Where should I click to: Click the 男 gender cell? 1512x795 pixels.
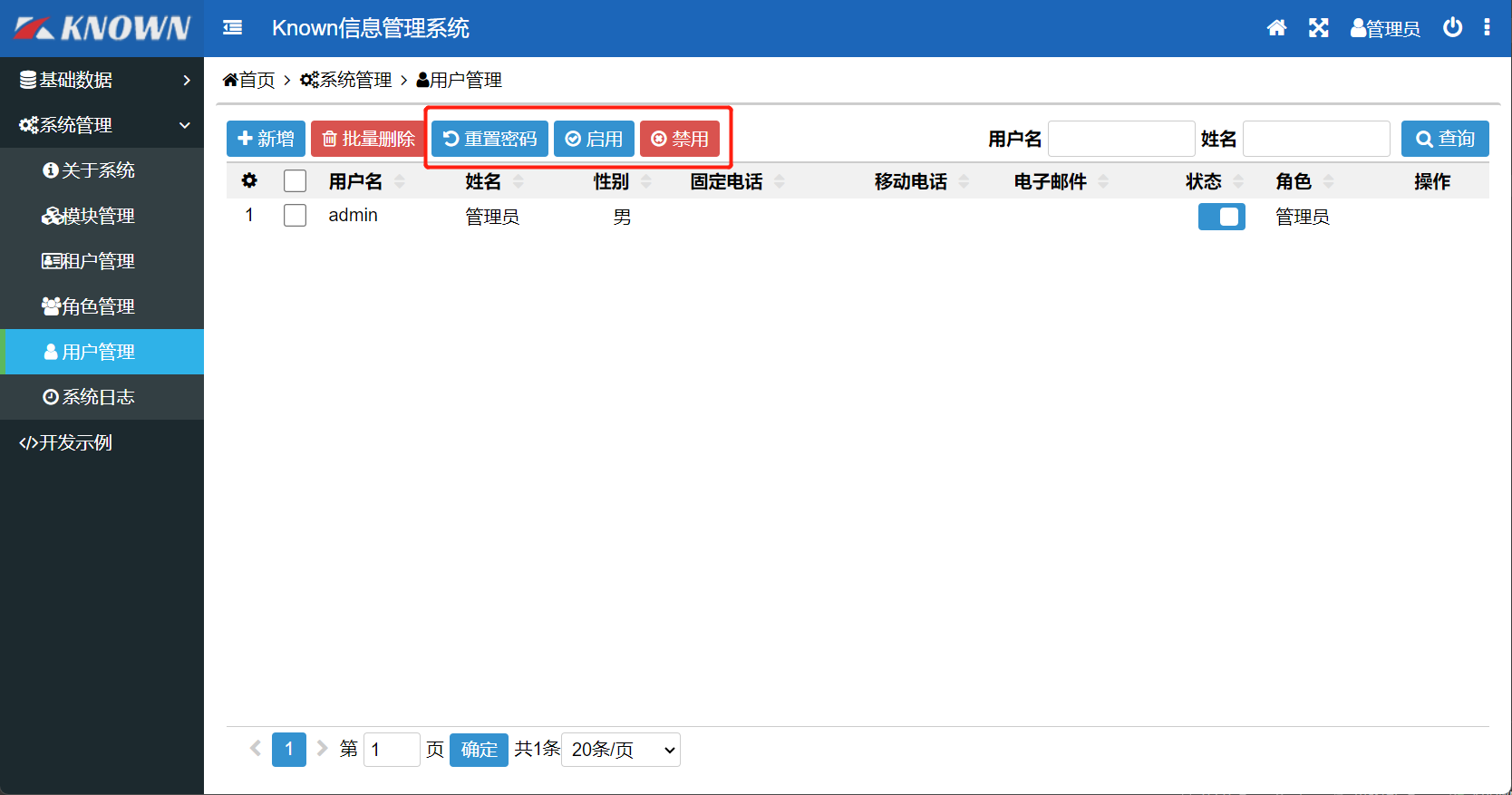pyautogui.click(x=622, y=217)
